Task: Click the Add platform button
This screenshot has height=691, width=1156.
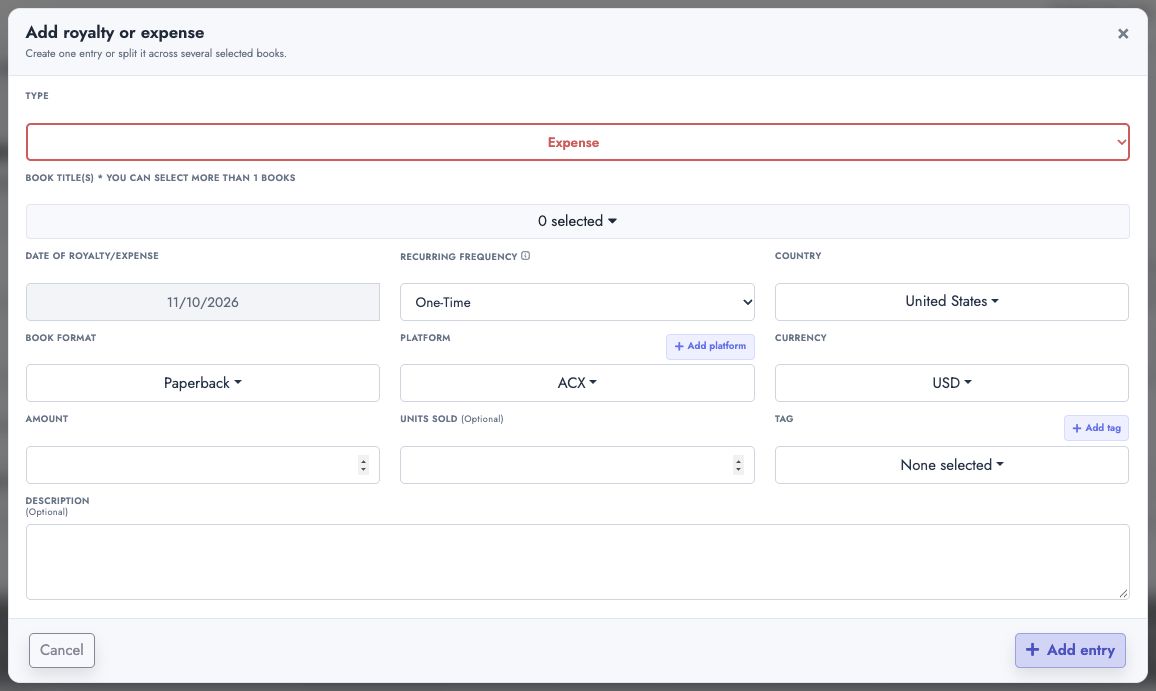Action: click(710, 346)
